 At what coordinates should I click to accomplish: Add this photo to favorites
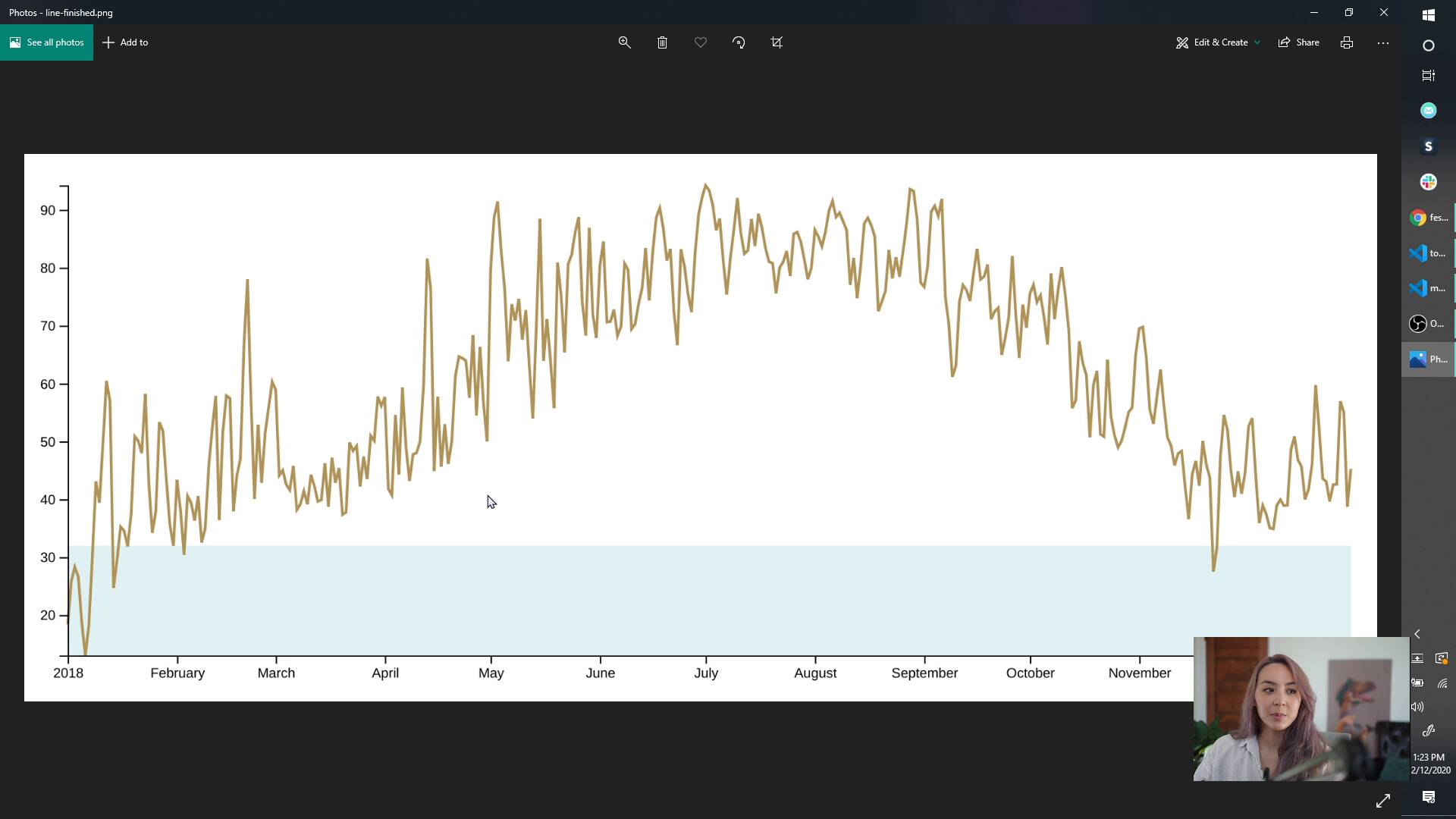(700, 42)
